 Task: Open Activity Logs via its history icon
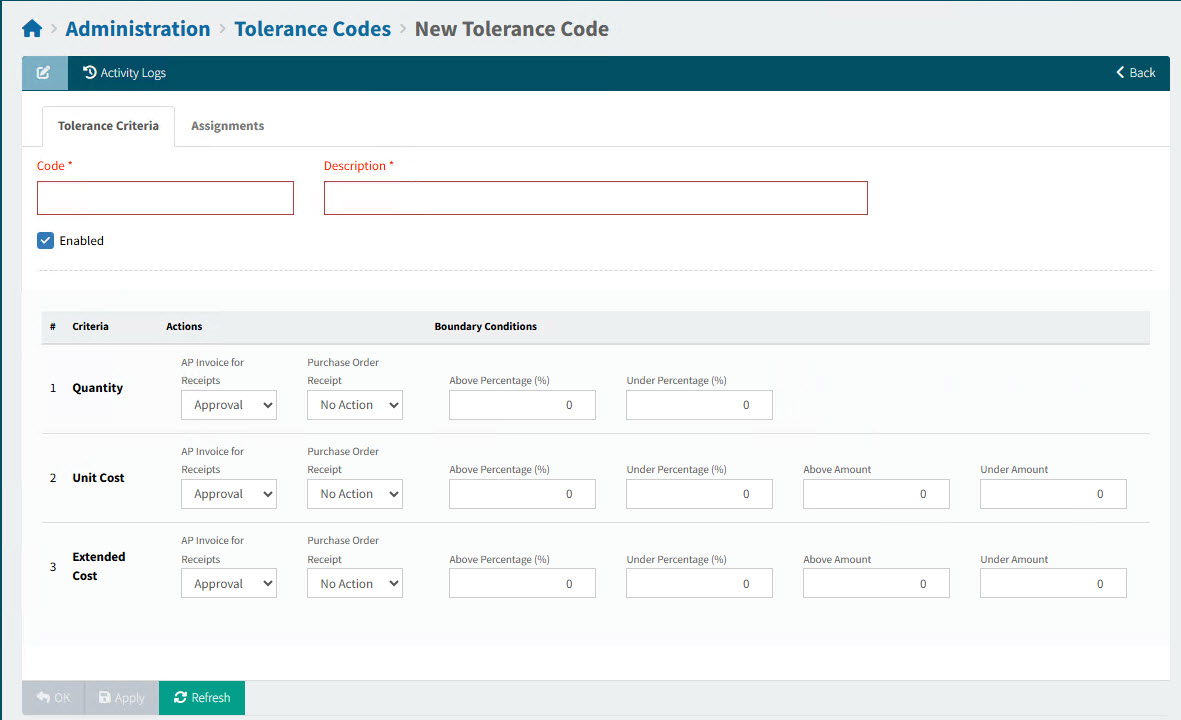(x=90, y=72)
